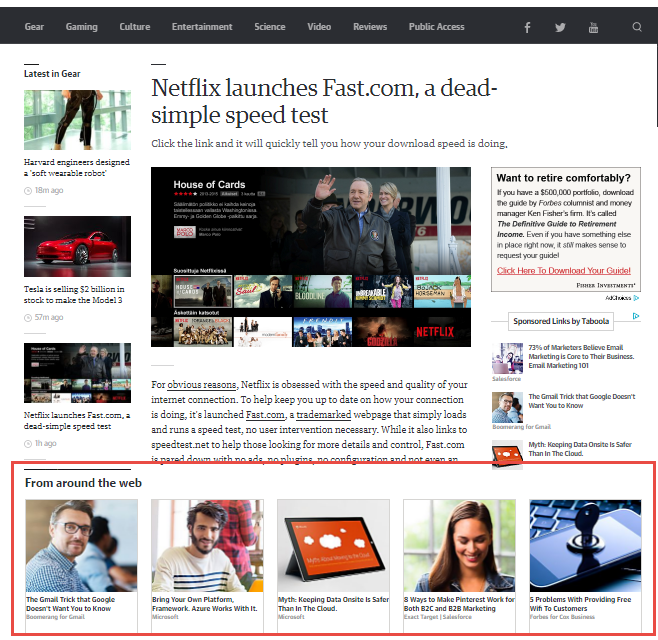This screenshot has width=658, height=640.
Task: Follow the 'obvious reasons' link
Action: (202, 385)
